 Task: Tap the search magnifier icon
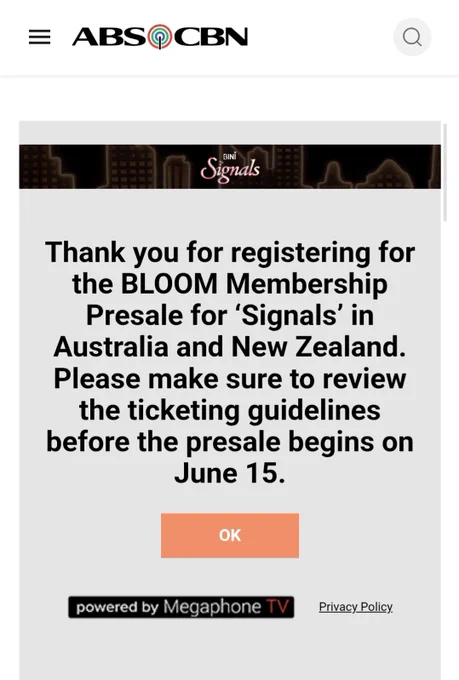tap(412, 37)
